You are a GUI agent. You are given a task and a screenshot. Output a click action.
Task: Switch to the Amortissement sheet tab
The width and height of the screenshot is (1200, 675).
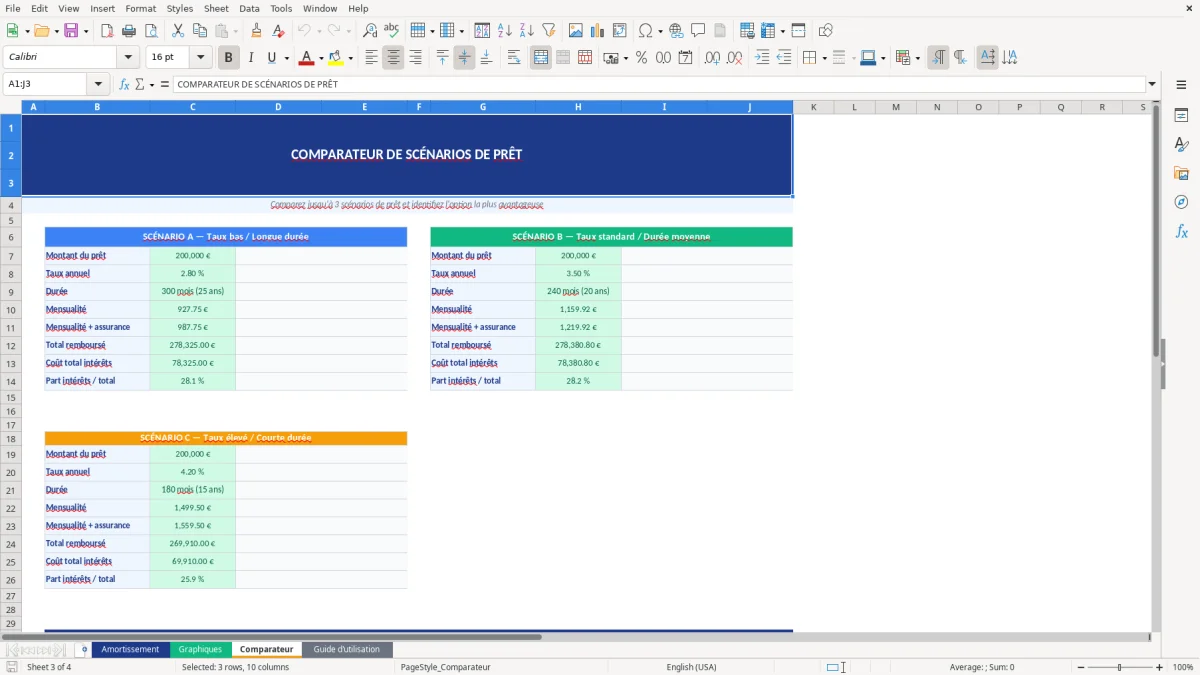coord(130,649)
